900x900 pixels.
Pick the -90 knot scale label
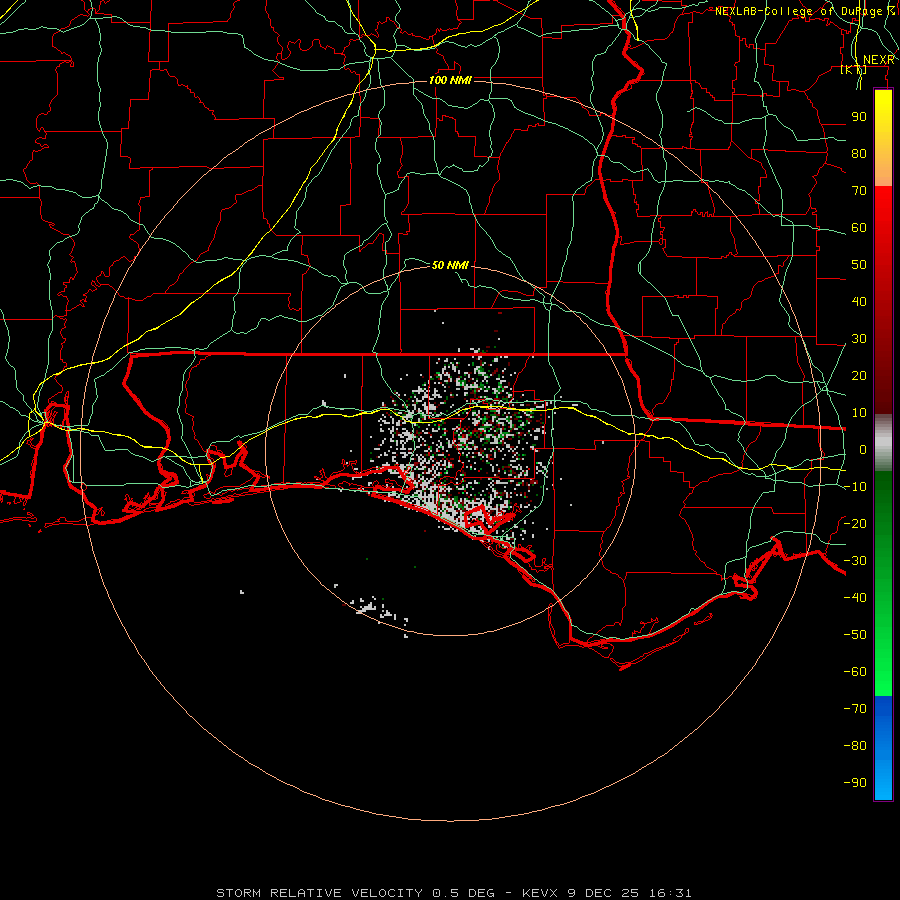(855, 783)
